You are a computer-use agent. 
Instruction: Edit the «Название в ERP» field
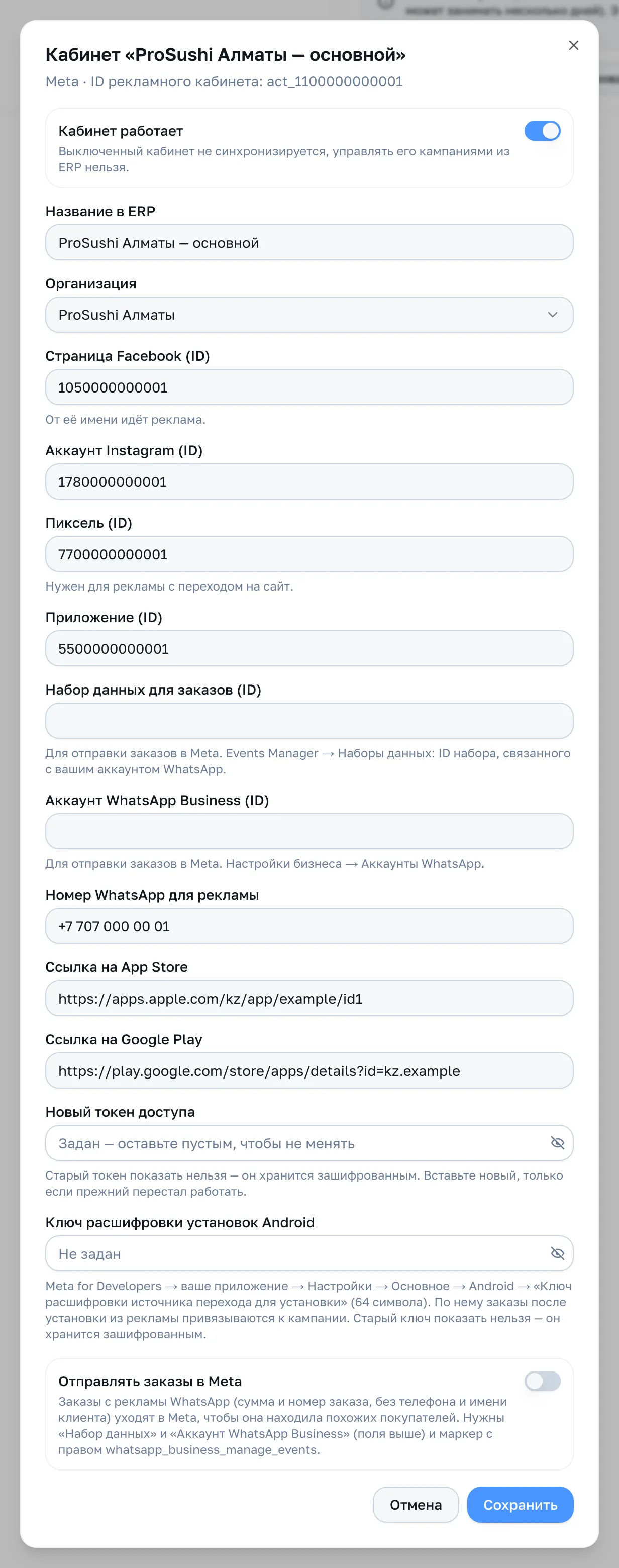click(309, 242)
